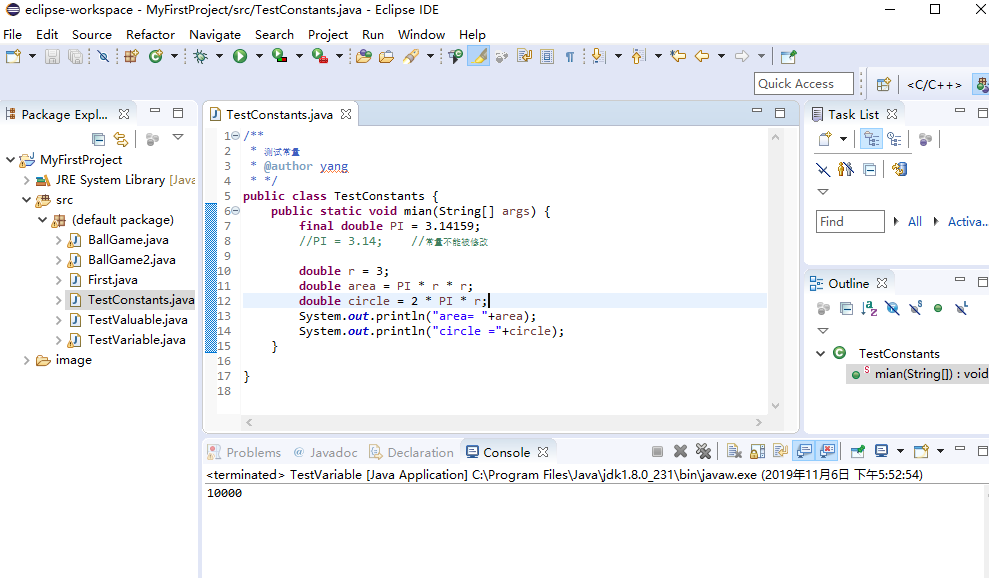
Task: Open dropdown arrow next to Debug button
Action: (x=219, y=56)
